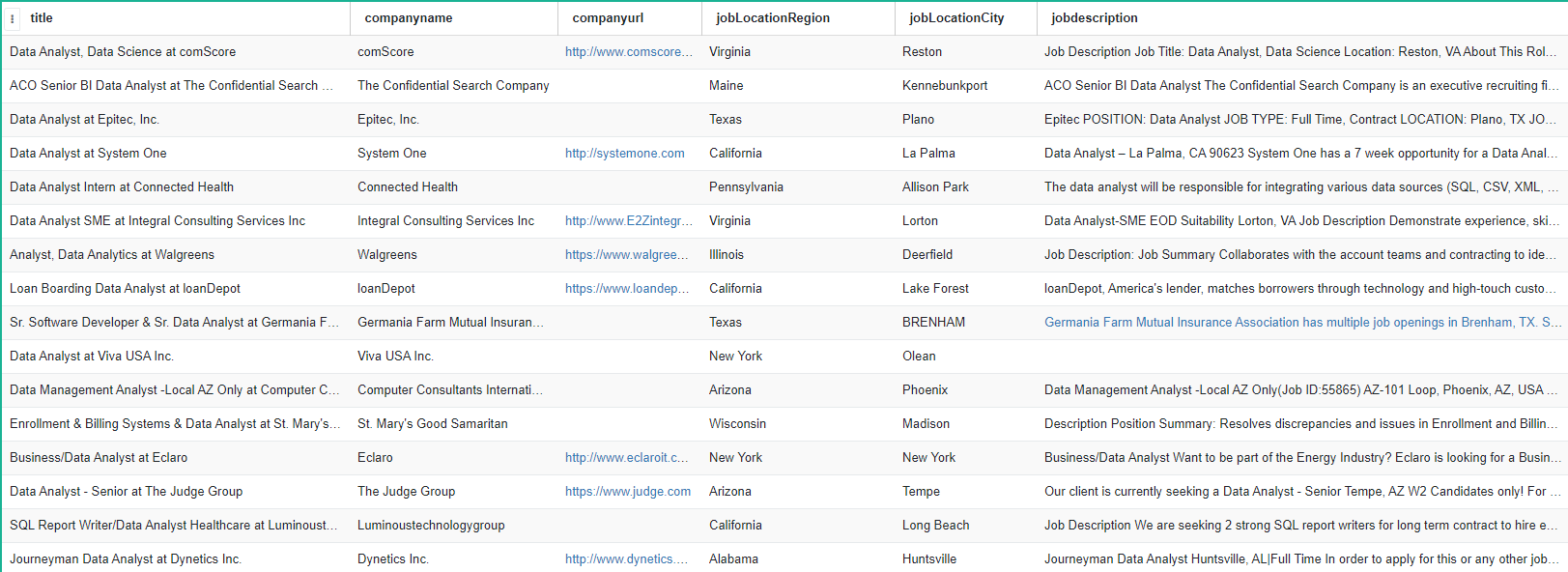Click city cell Reston

point(922,52)
